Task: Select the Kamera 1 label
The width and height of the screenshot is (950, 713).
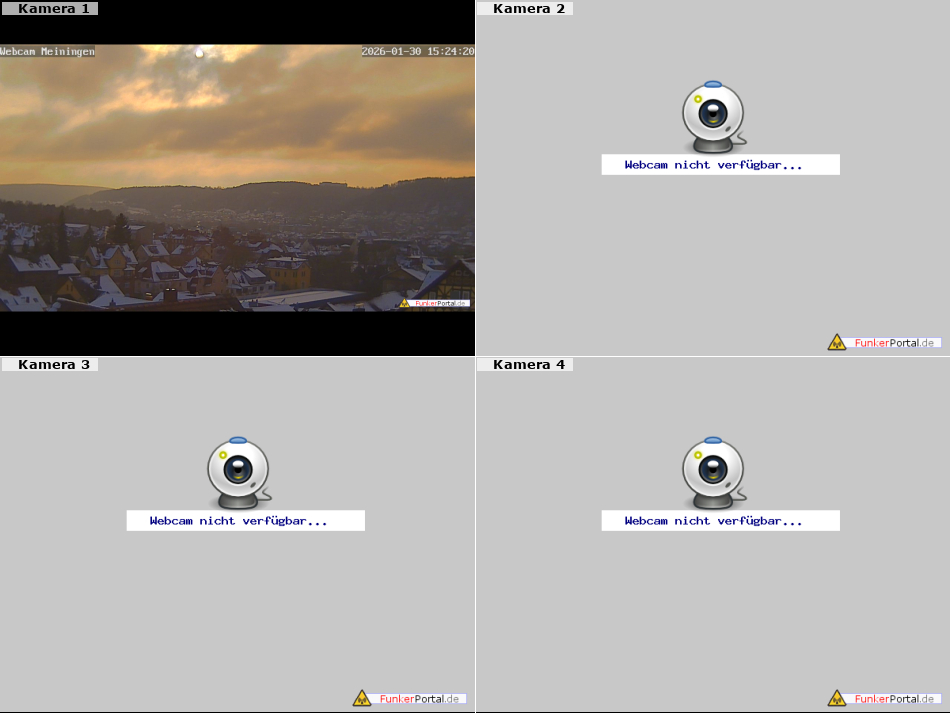Action: tap(53, 9)
